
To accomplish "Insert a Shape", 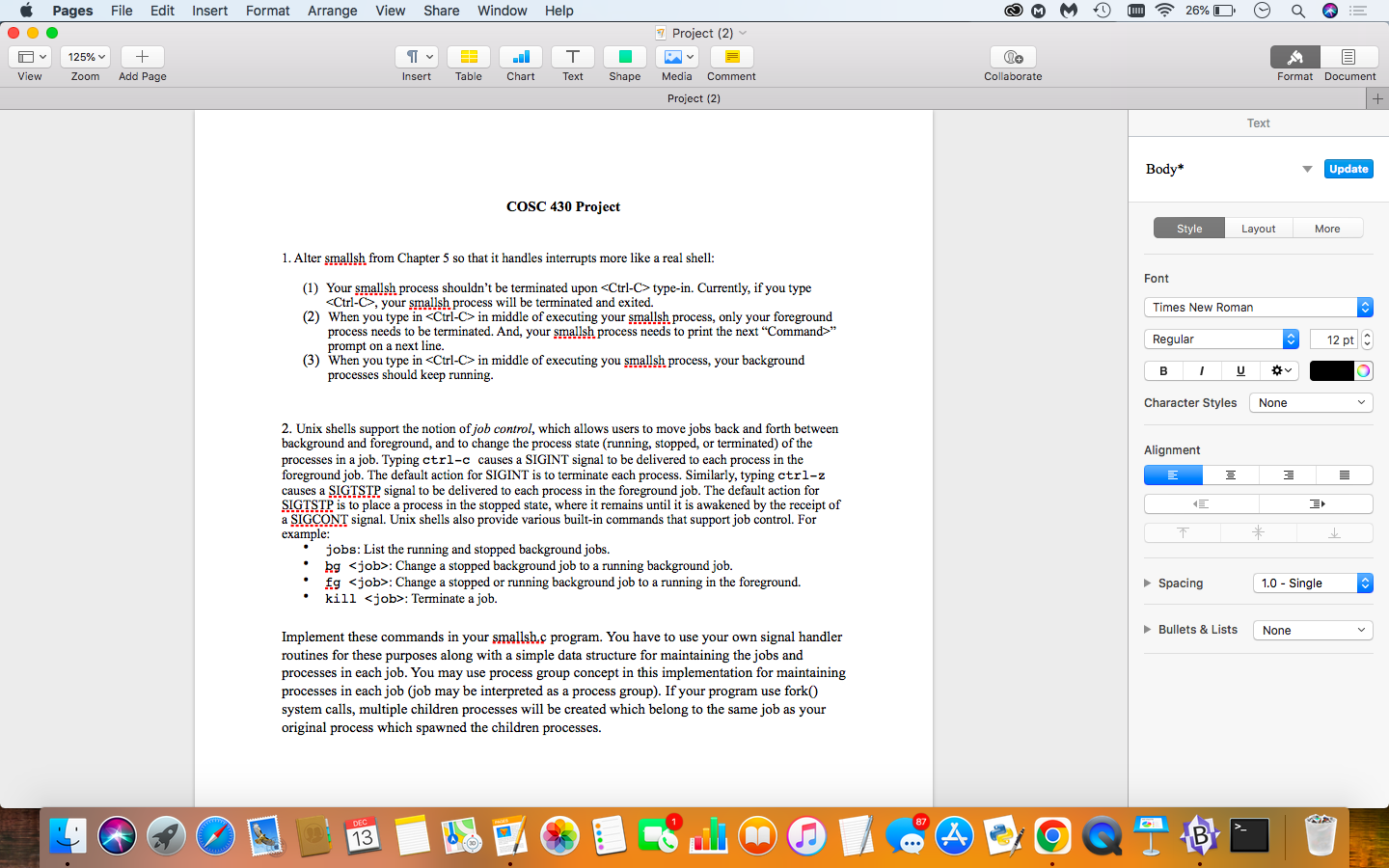I will click(x=624, y=56).
